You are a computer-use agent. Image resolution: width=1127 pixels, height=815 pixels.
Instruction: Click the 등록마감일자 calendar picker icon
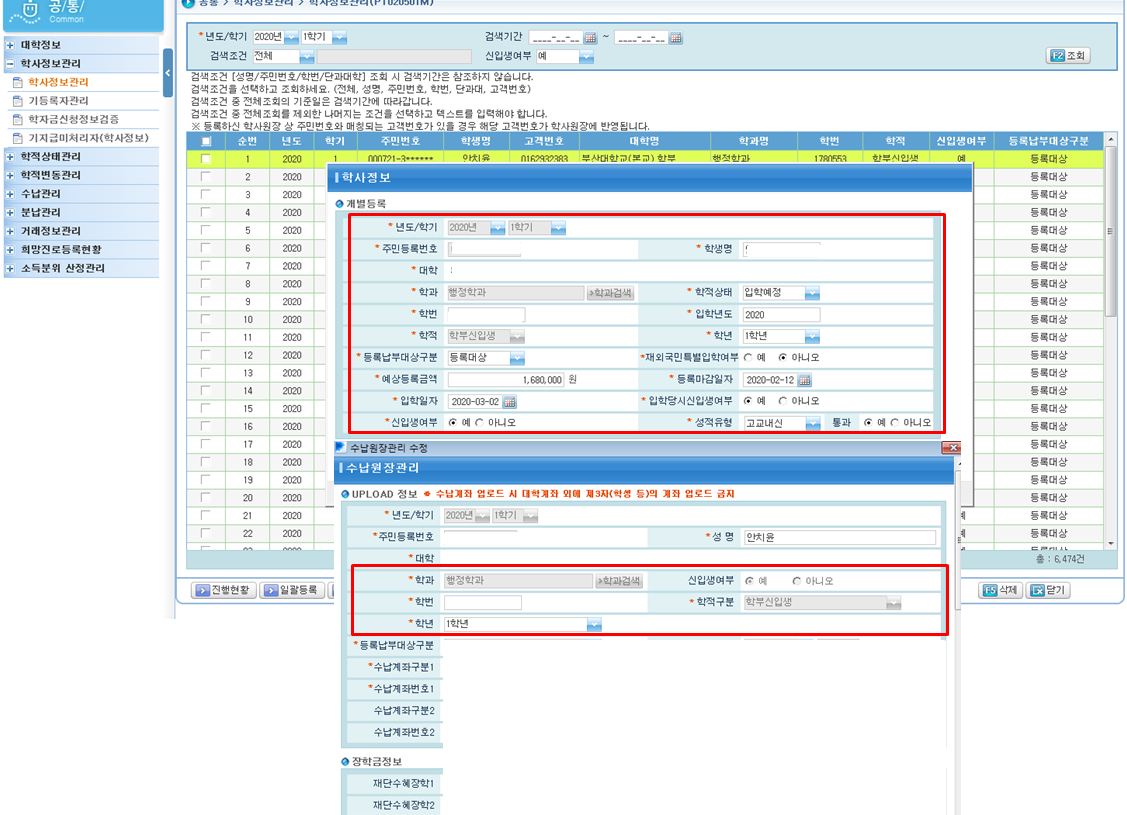[x=804, y=380]
